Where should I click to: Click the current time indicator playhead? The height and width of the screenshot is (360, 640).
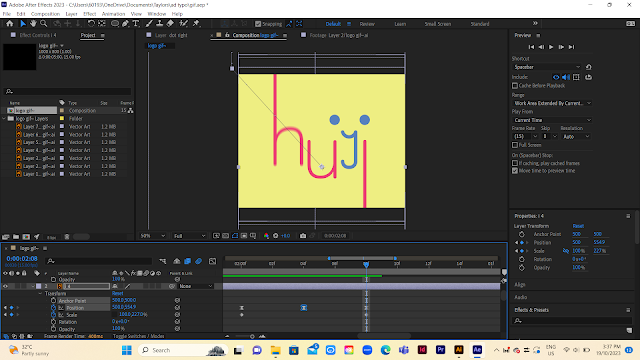(x=366, y=264)
